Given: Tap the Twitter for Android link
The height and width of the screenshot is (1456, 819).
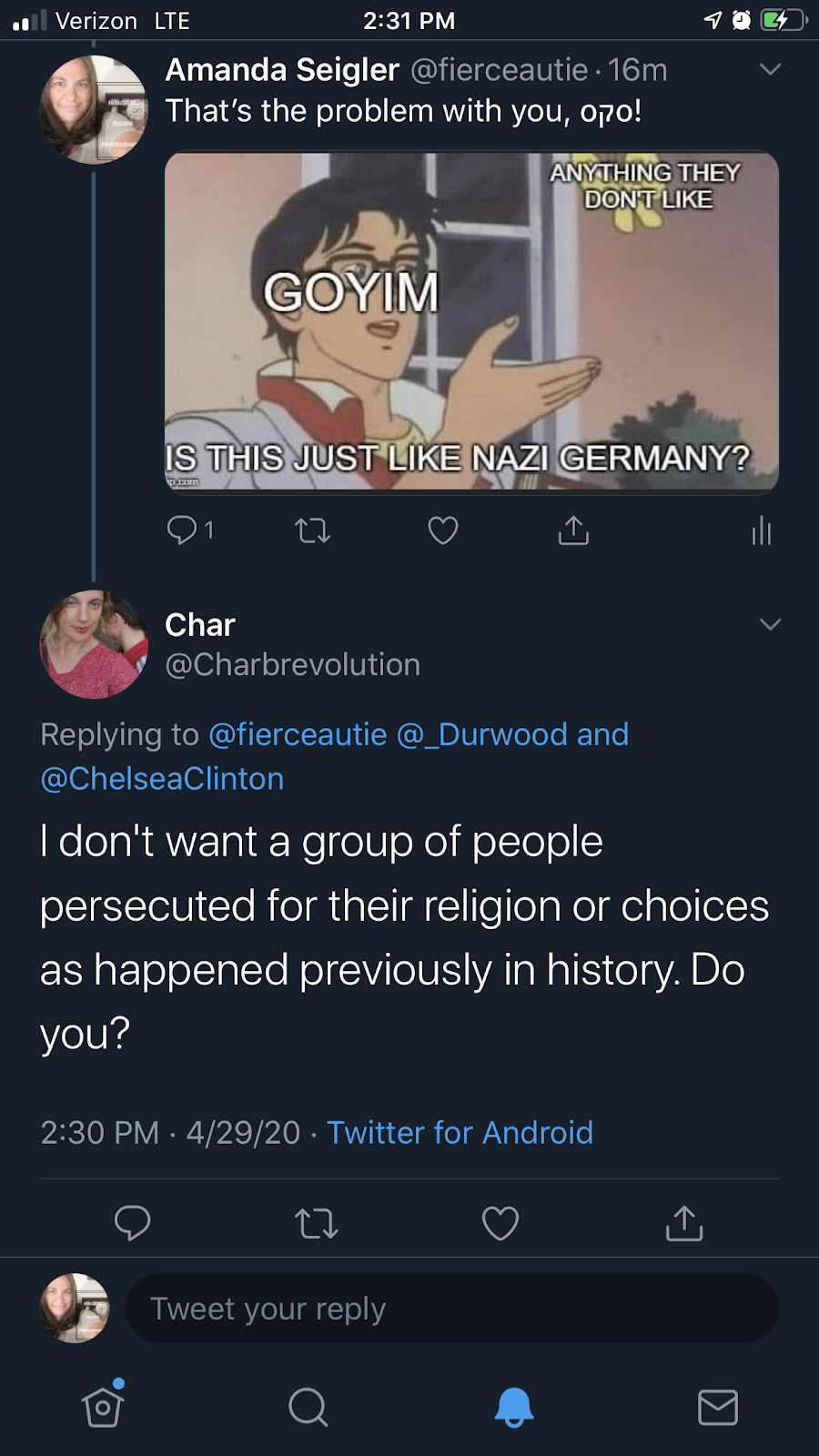Looking at the screenshot, I should [460, 1132].
